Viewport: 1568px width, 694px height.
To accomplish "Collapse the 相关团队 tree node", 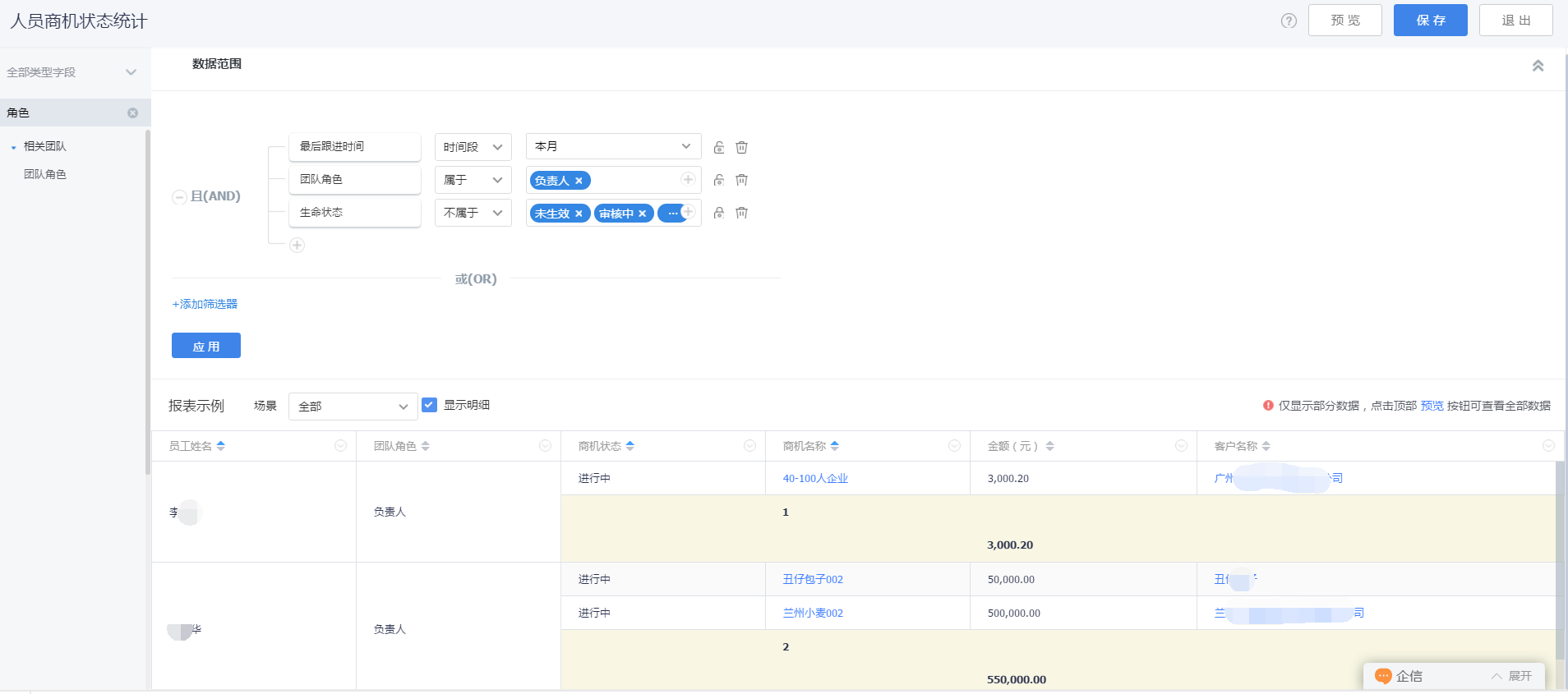I will (x=13, y=147).
